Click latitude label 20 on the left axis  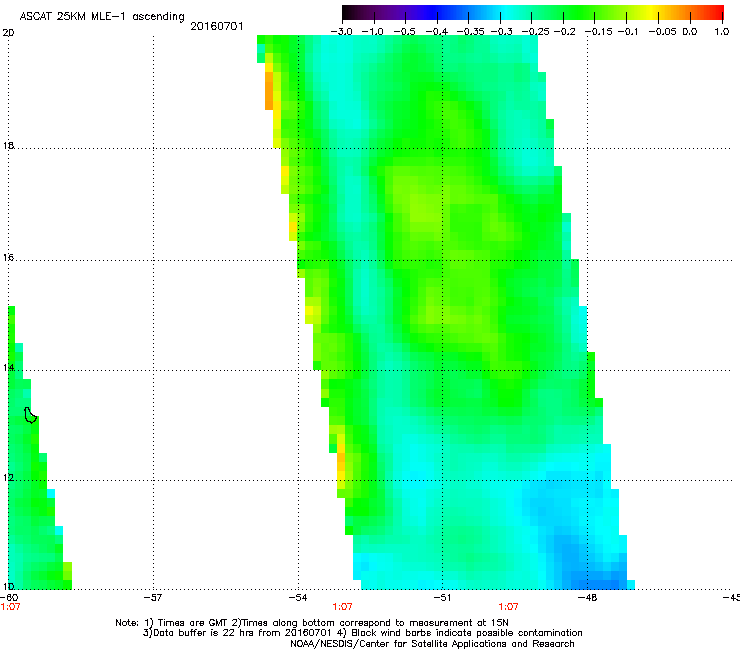(x=8, y=33)
